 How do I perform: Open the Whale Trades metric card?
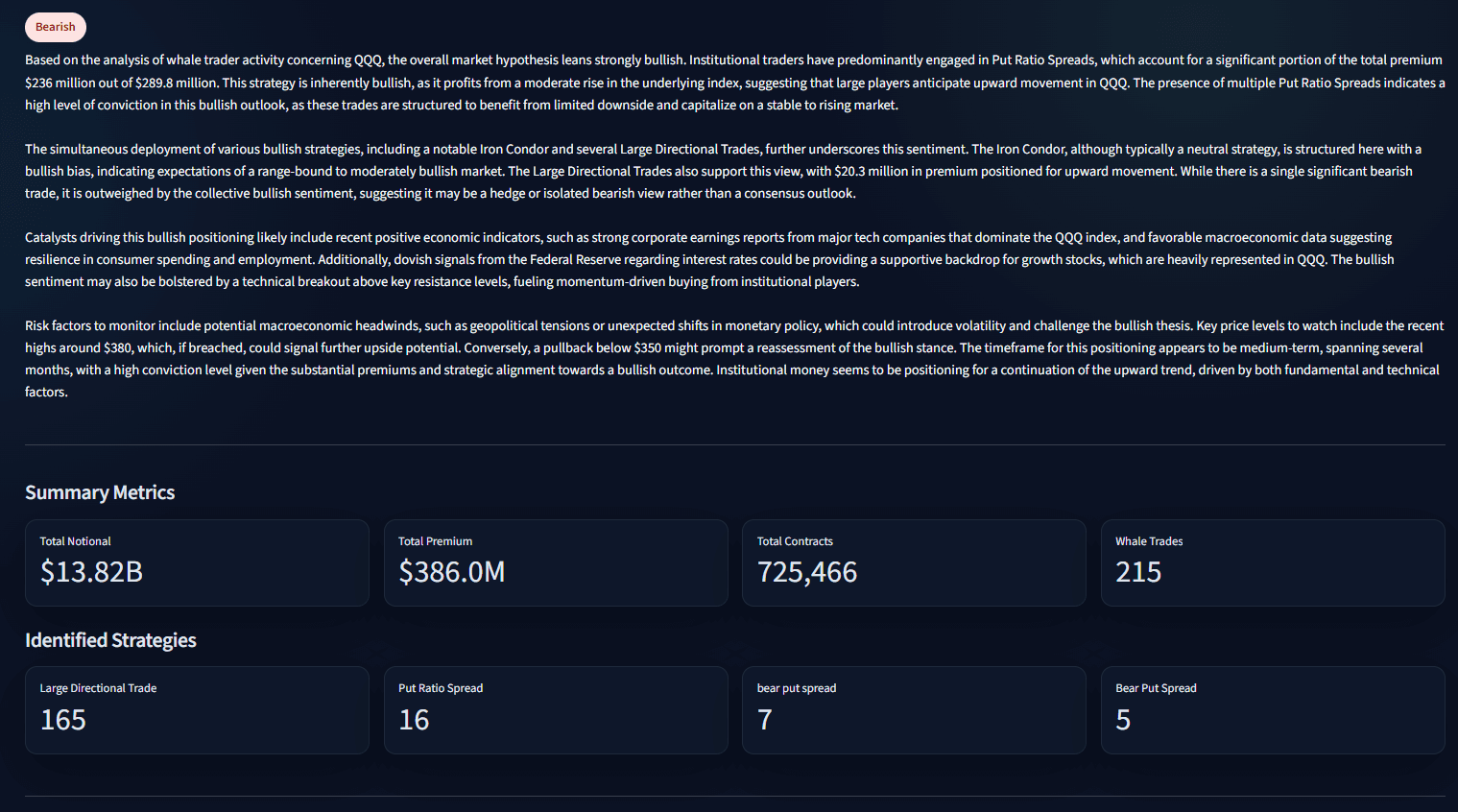click(1272, 562)
